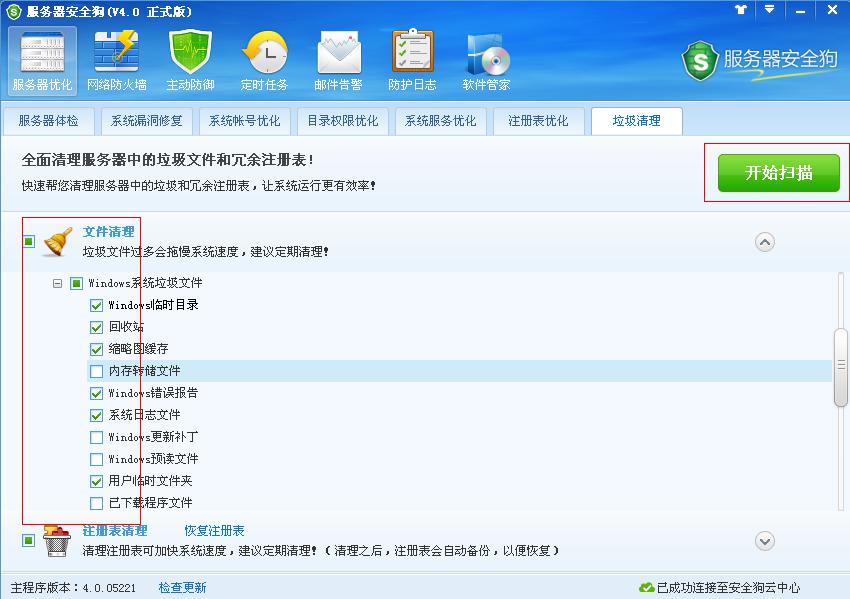Image resolution: width=850 pixels, height=599 pixels.
Task: Expand the 注册表清理 section chevron
Action: (x=765, y=541)
